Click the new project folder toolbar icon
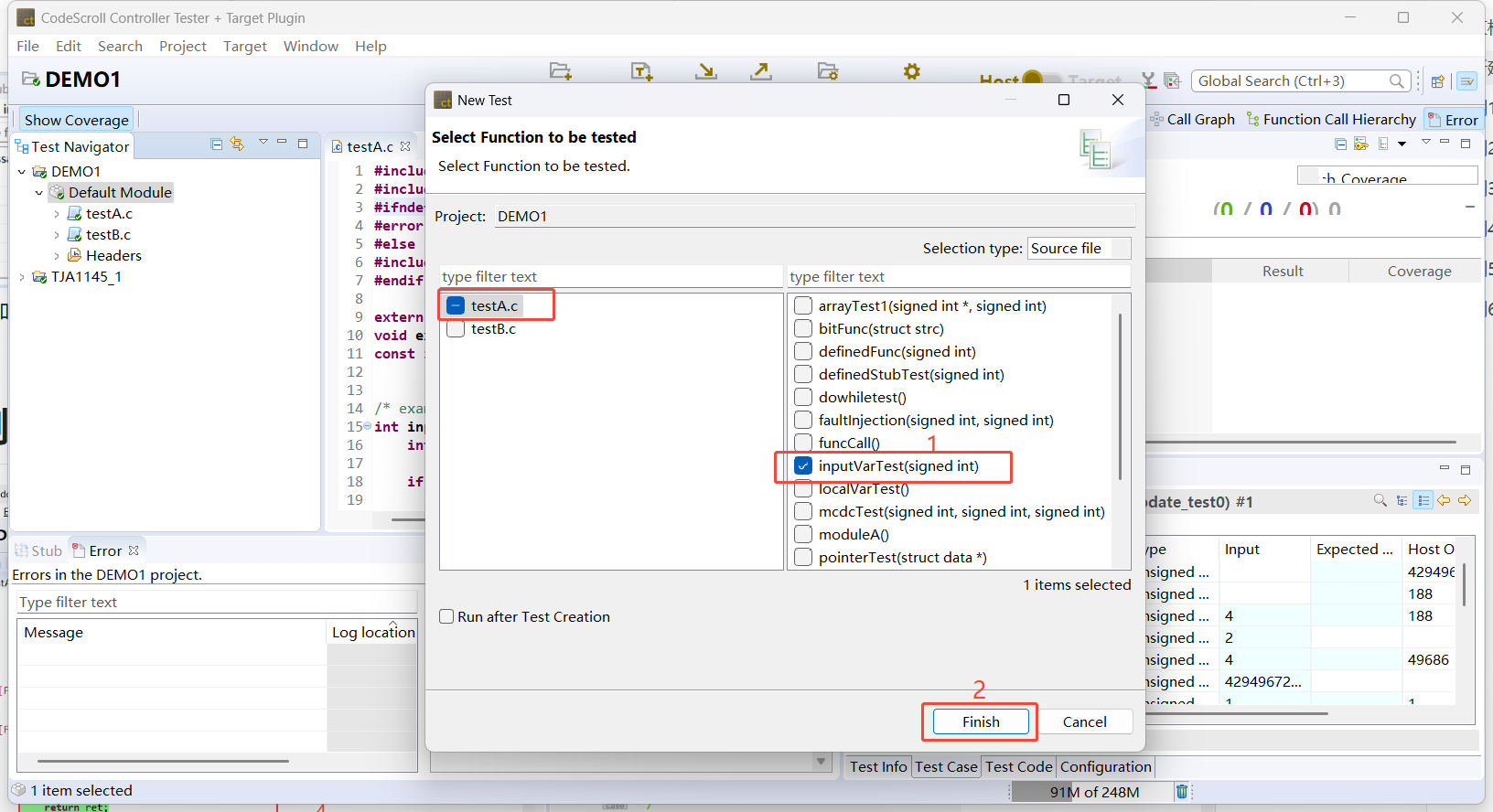 tap(560, 71)
